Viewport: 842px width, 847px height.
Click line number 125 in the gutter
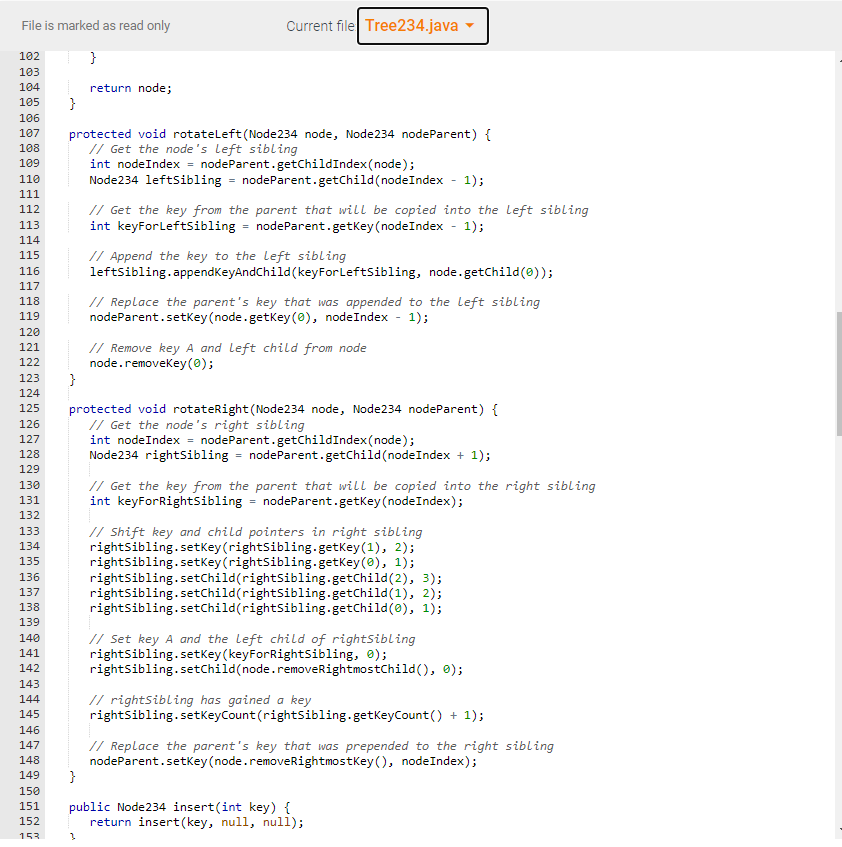click(29, 408)
